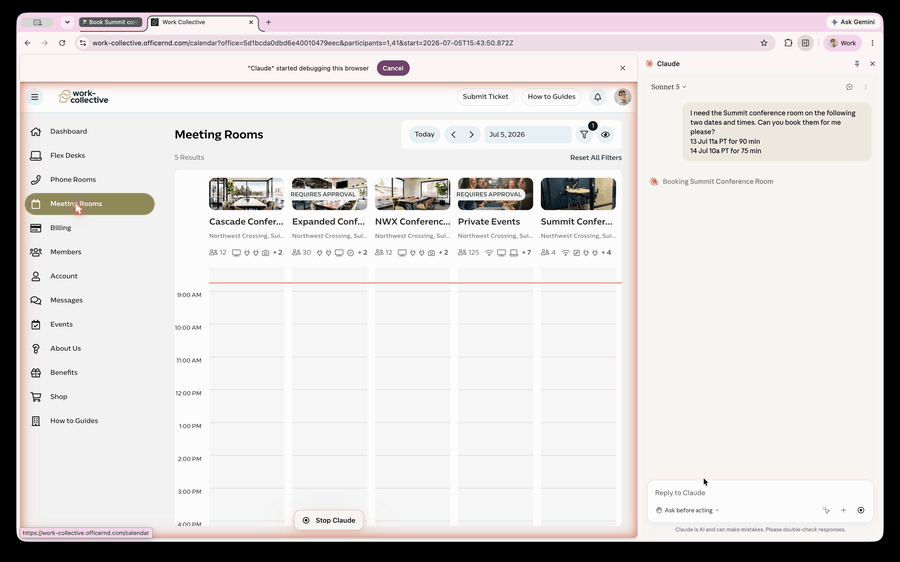Open the calendar filter funnel
The image size is (900, 562).
point(584,134)
